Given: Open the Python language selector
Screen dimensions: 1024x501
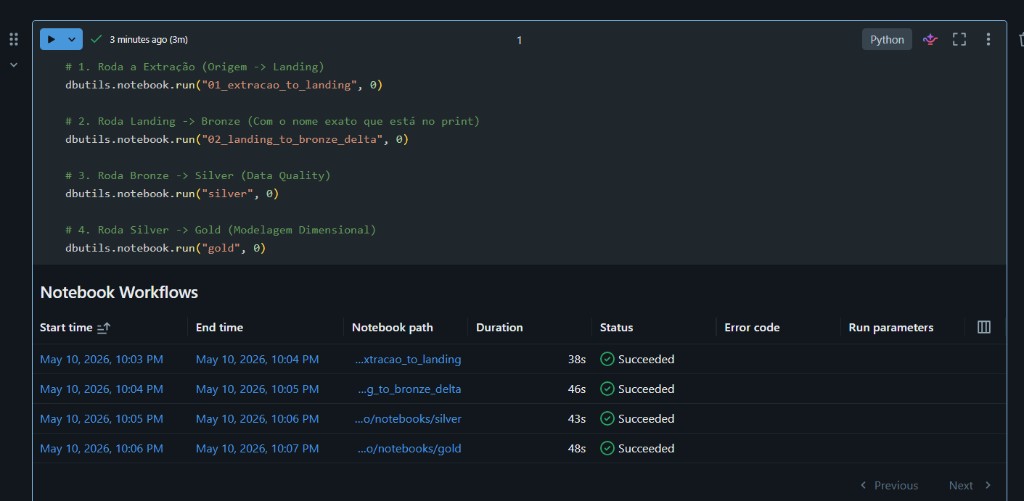Looking at the screenshot, I should (887, 39).
